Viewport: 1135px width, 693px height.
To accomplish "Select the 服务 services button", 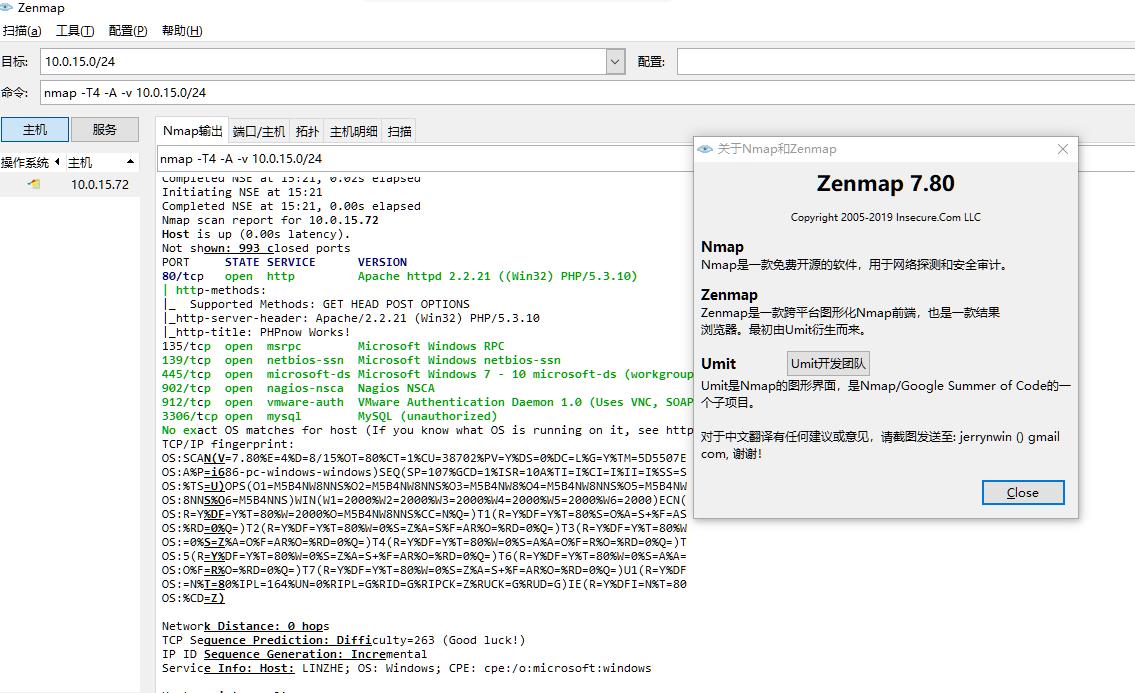I will (x=104, y=130).
